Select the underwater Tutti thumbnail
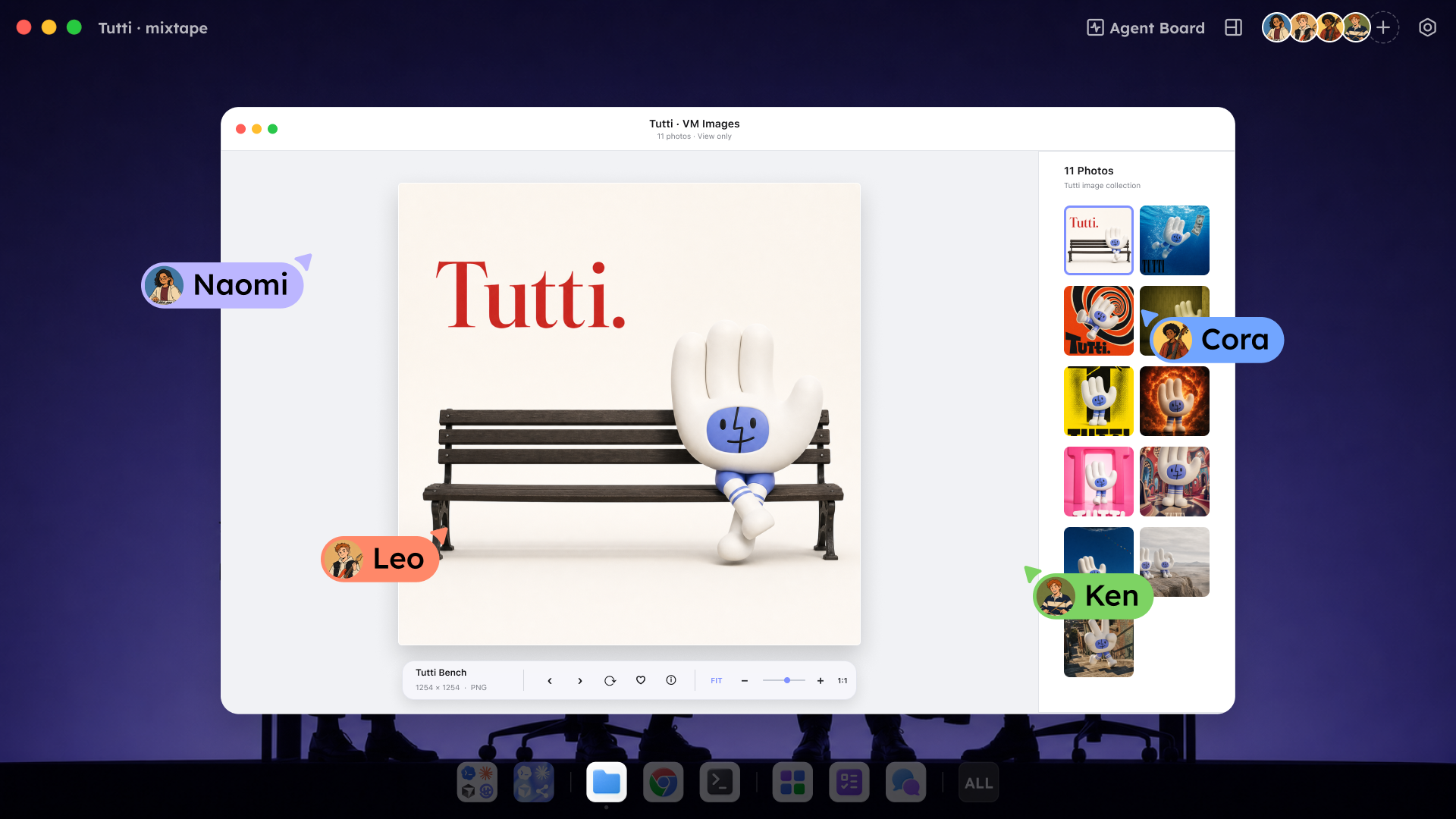Screen dimensions: 1456x819 click(1175, 240)
